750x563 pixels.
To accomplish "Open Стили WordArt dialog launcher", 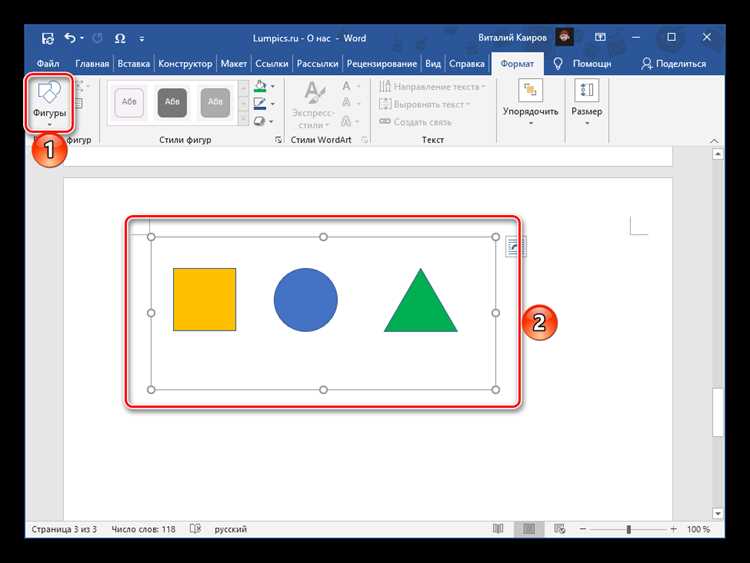I will point(364,140).
